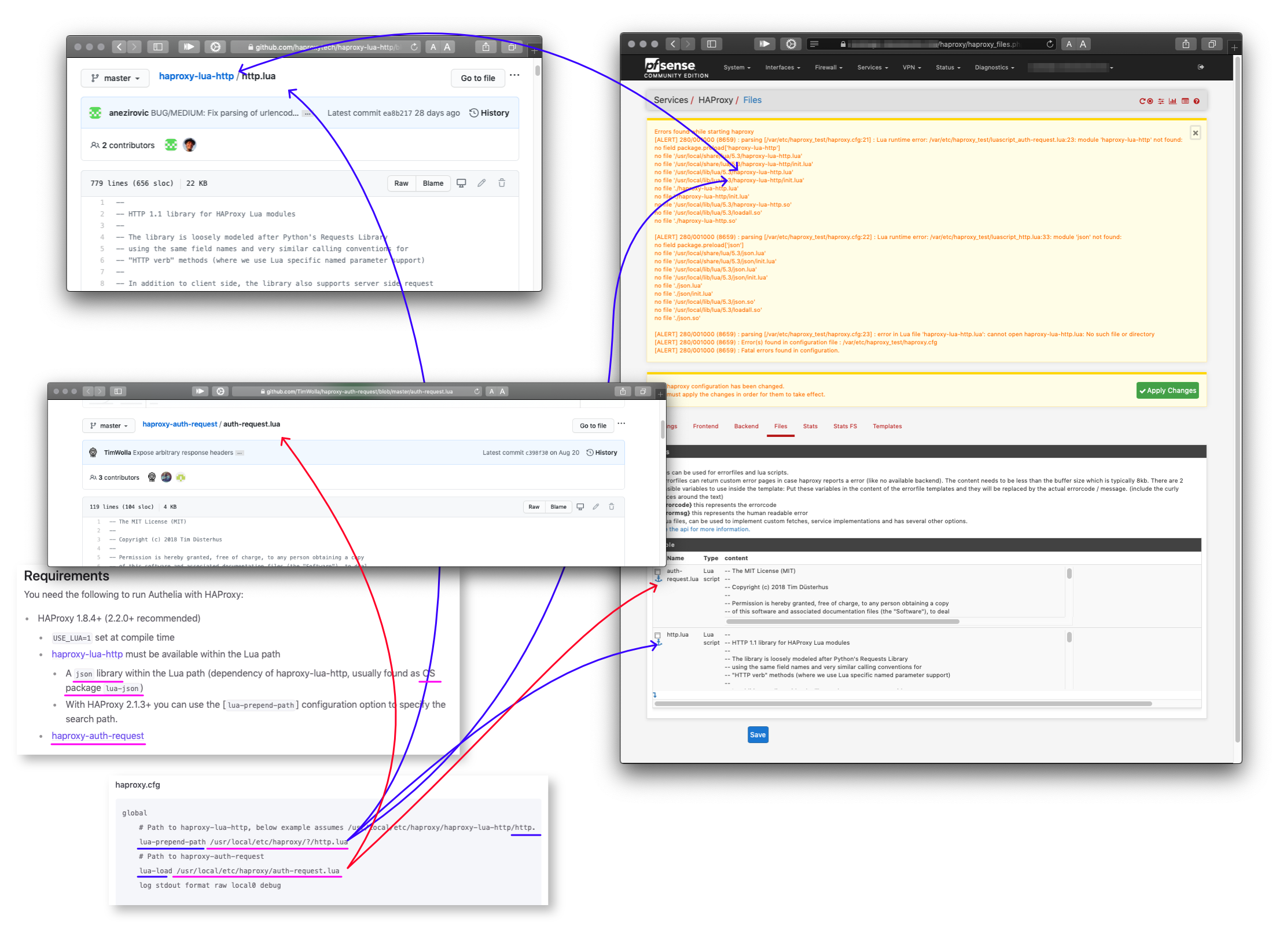Click the more options ellipsis in http.lua window
The width and height of the screenshot is (1287, 952).
coord(514,75)
